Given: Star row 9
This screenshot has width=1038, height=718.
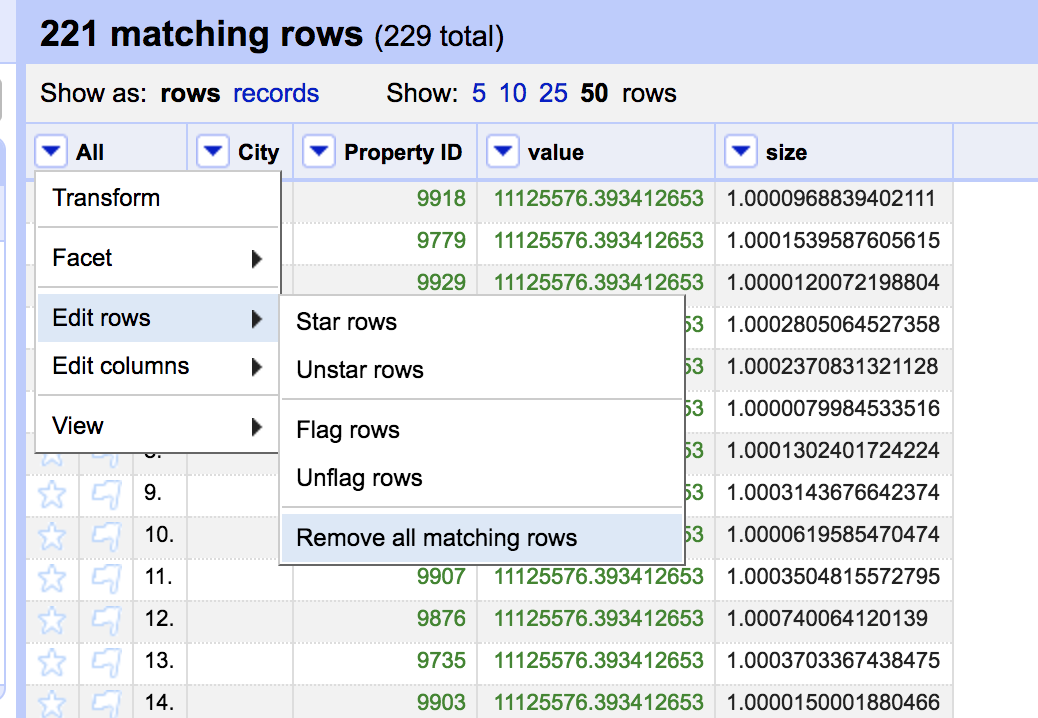Looking at the screenshot, I should click(52, 494).
